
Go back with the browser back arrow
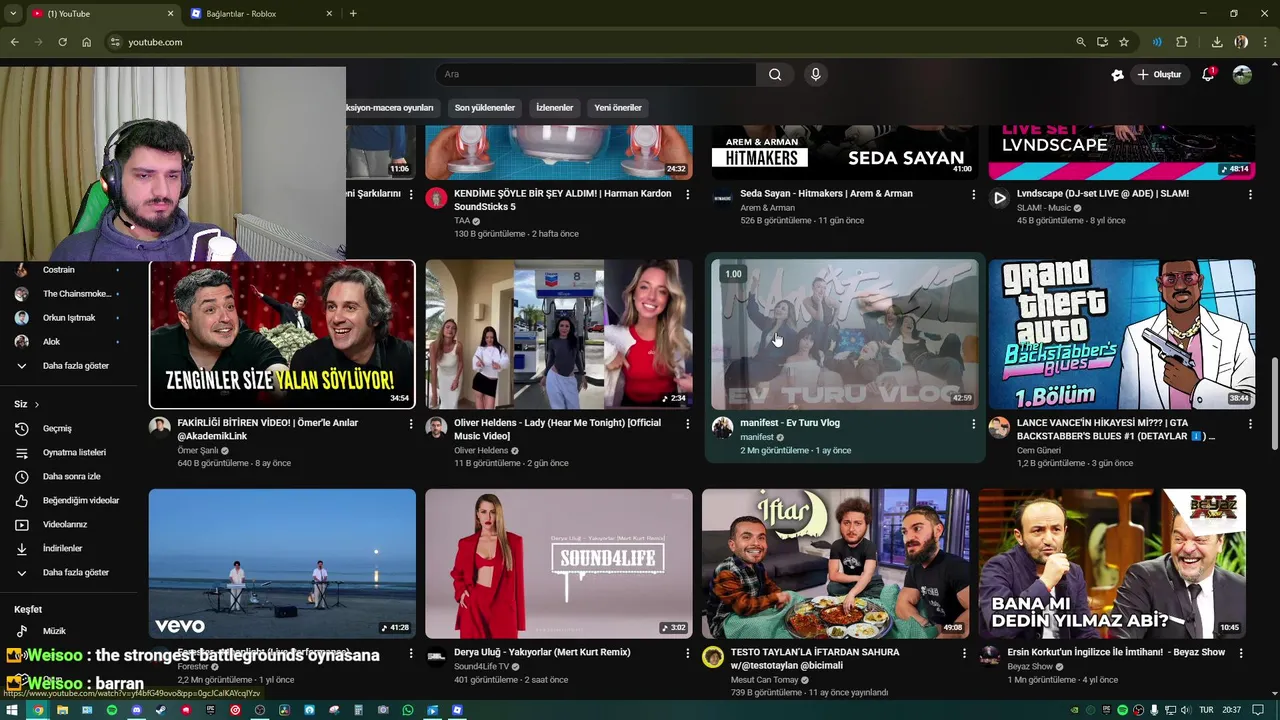(x=14, y=42)
